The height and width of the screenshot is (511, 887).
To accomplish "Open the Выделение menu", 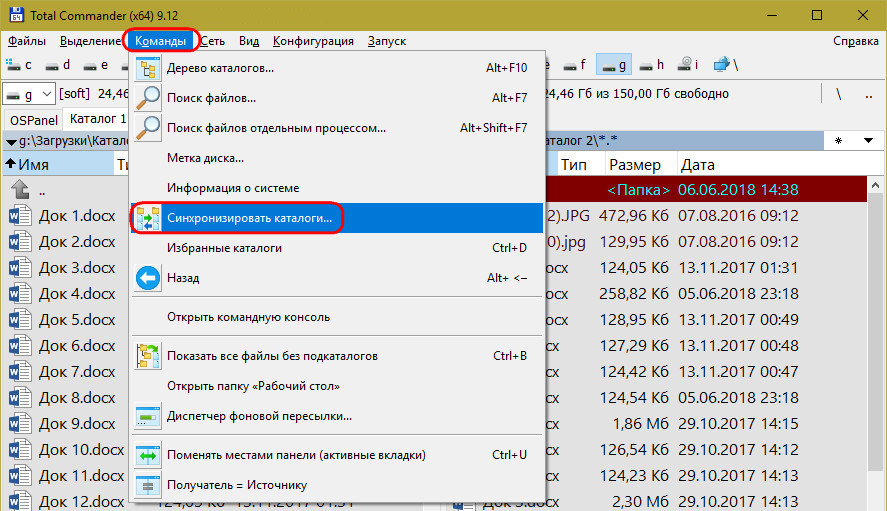I will click(x=90, y=41).
